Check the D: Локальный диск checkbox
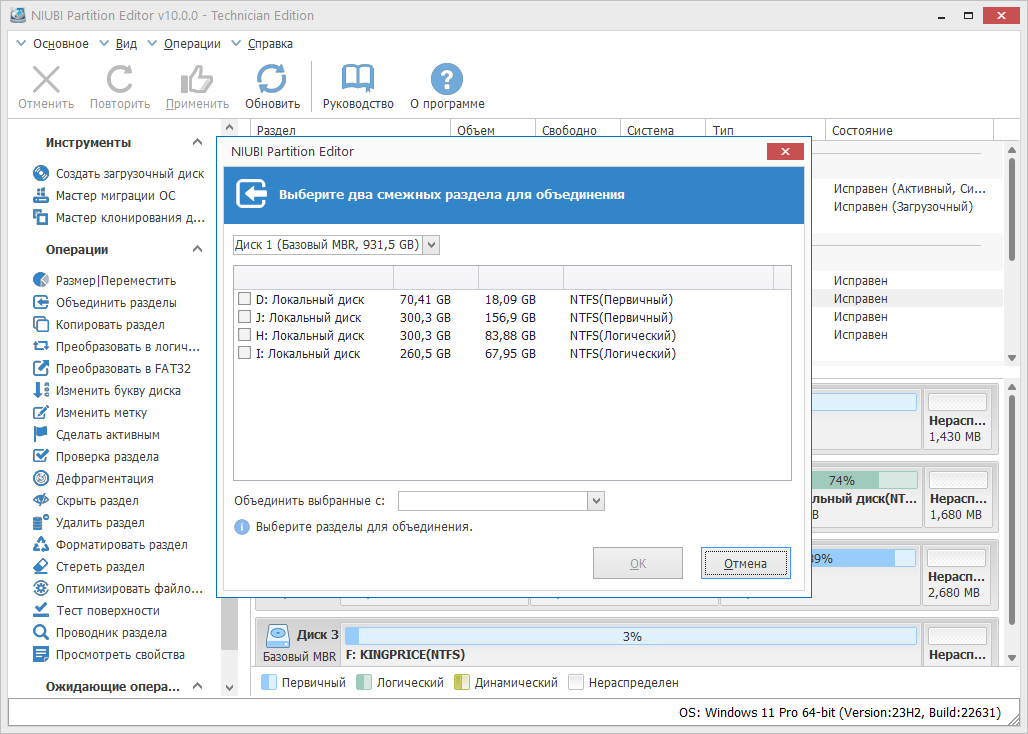The image size is (1028, 734). coord(245,299)
